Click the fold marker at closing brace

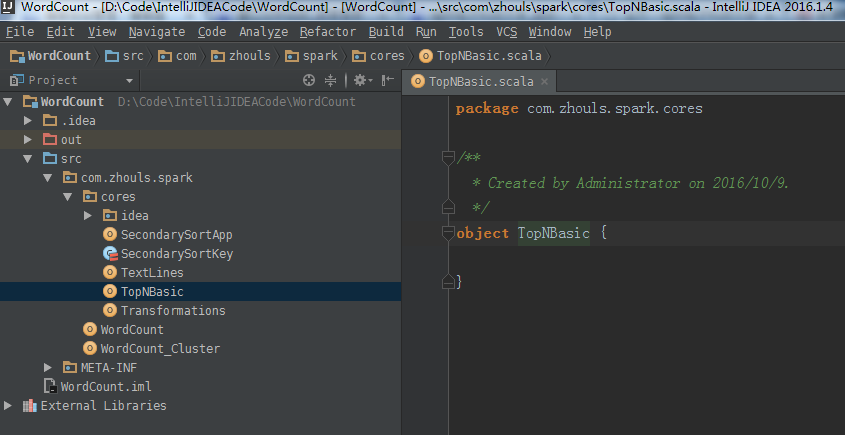448,281
